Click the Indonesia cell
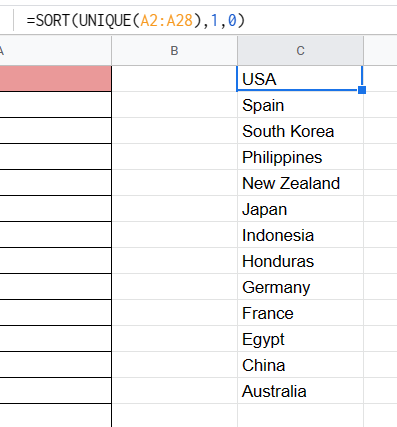 coord(300,235)
